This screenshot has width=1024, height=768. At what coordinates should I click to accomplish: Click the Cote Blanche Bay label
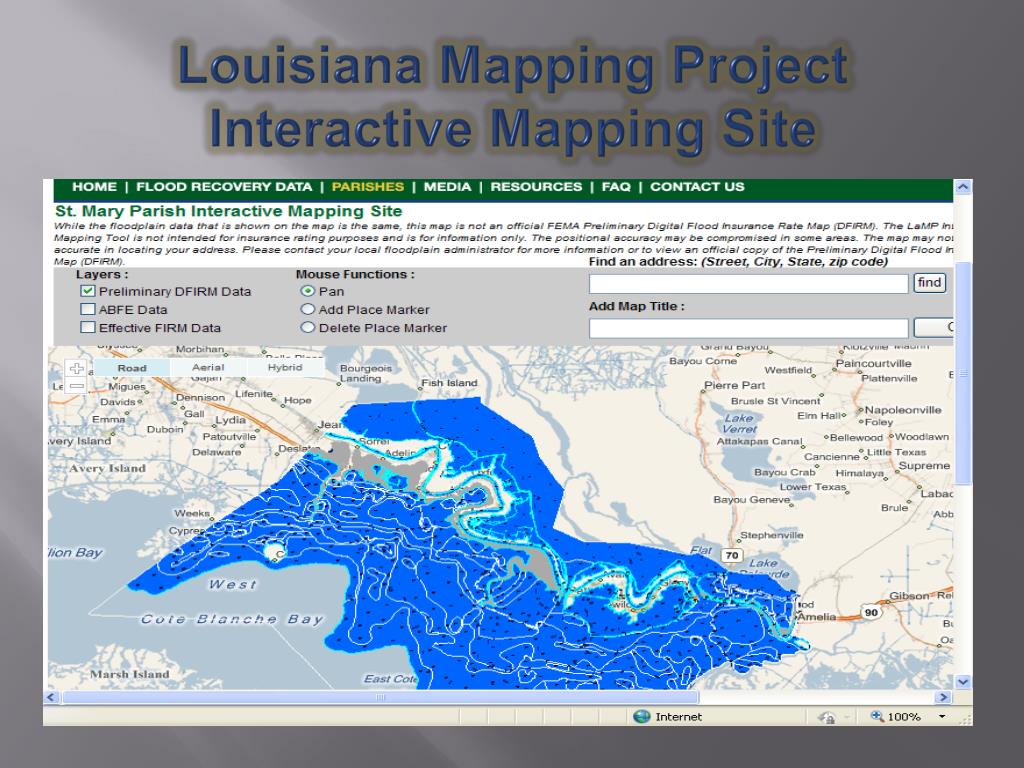click(x=232, y=618)
